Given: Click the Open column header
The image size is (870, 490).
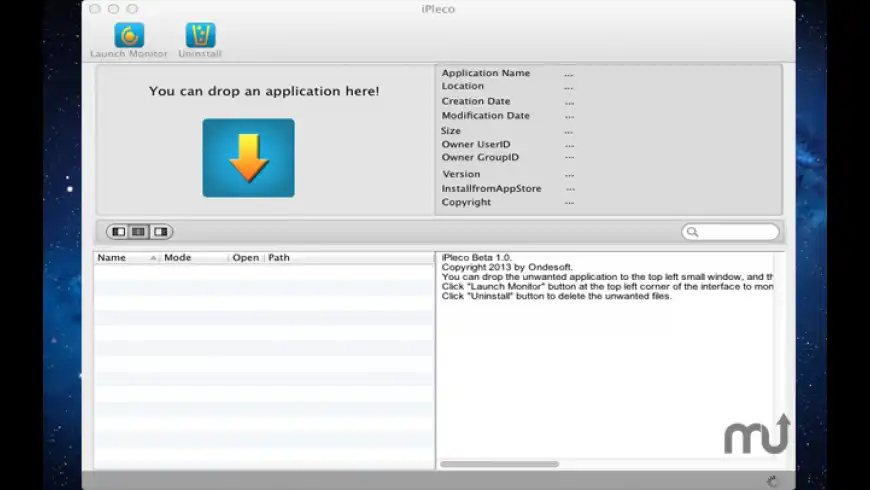Looking at the screenshot, I should click(246, 257).
